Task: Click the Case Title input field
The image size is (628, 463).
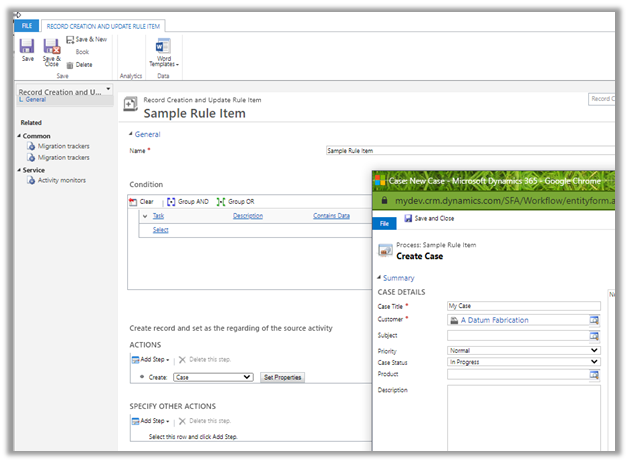Action: point(521,306)
